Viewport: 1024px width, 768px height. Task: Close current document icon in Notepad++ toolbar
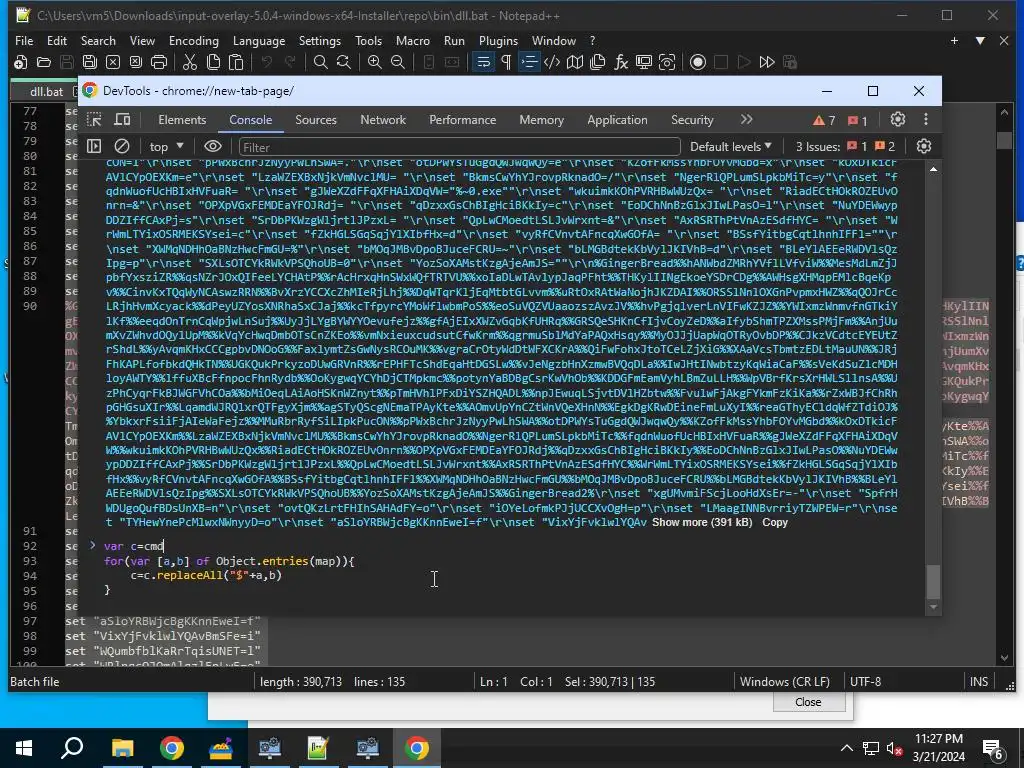113,63
